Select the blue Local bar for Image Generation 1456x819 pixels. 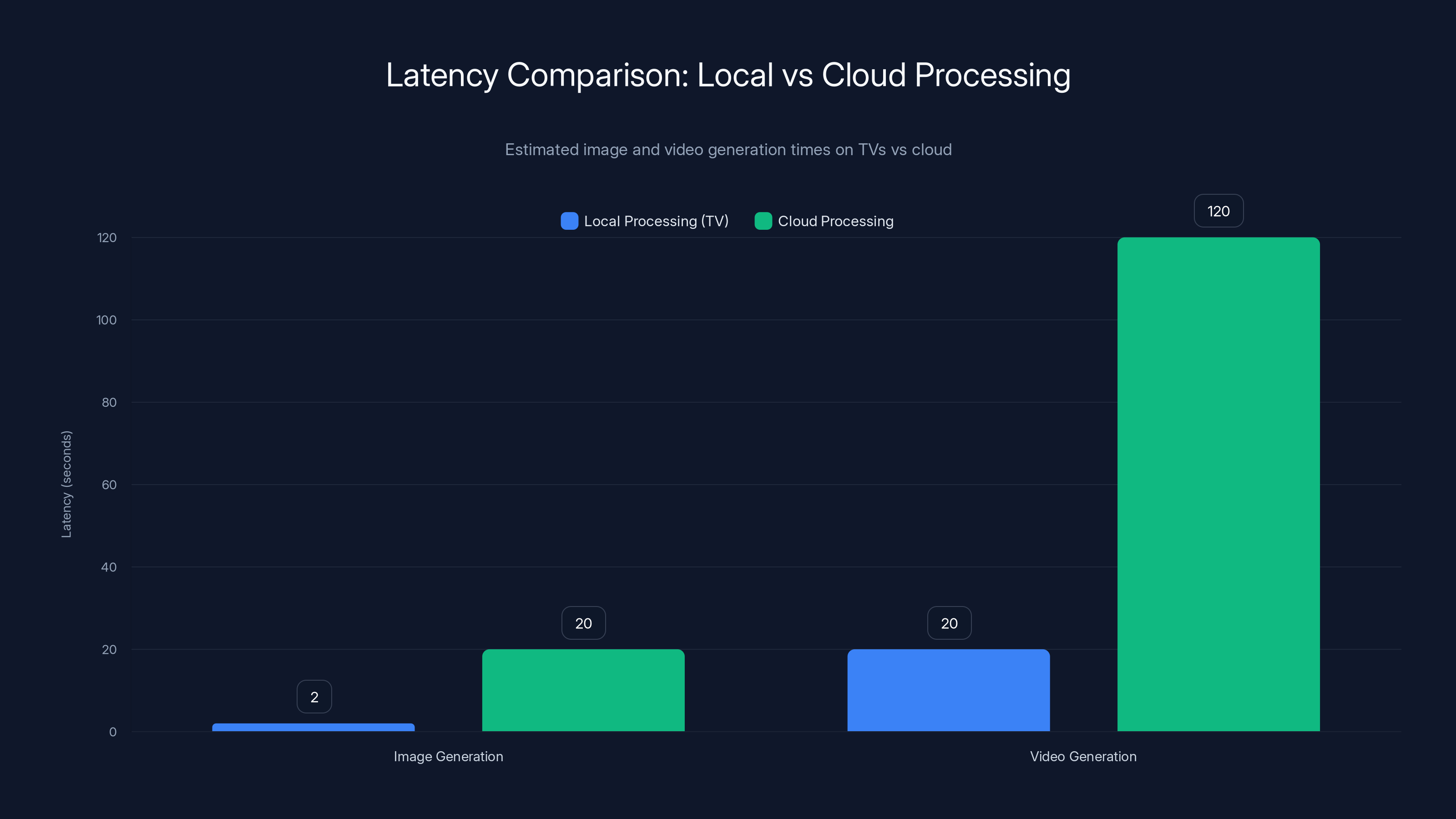(x=313, y=728)
